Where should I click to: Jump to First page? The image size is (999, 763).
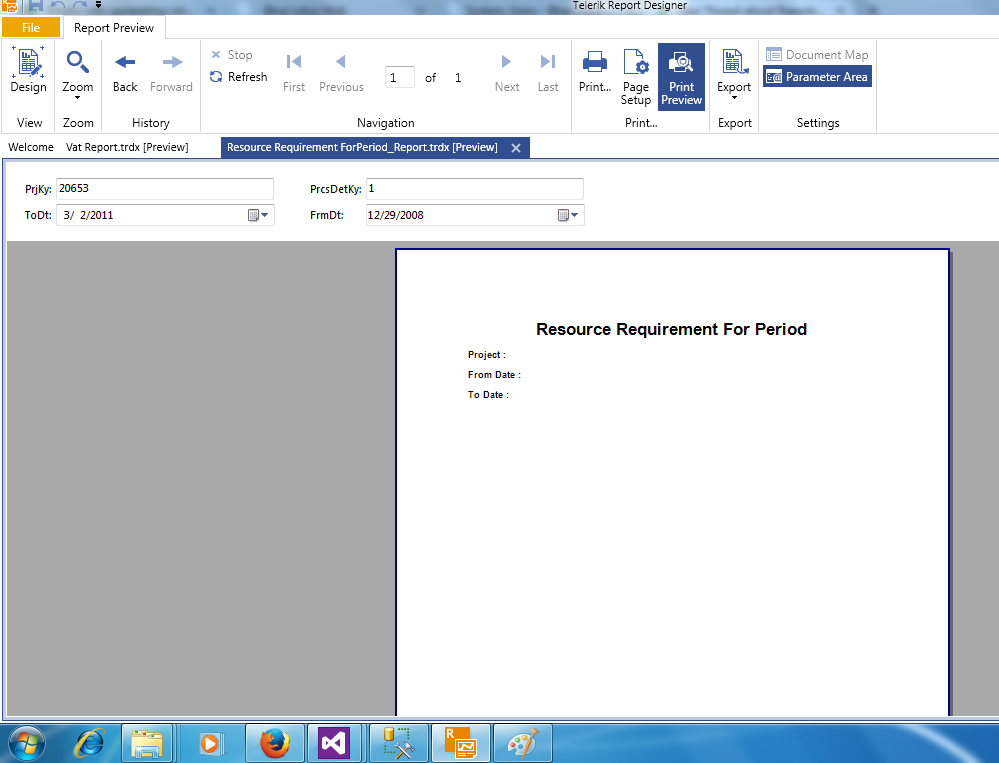click(294, 73)
